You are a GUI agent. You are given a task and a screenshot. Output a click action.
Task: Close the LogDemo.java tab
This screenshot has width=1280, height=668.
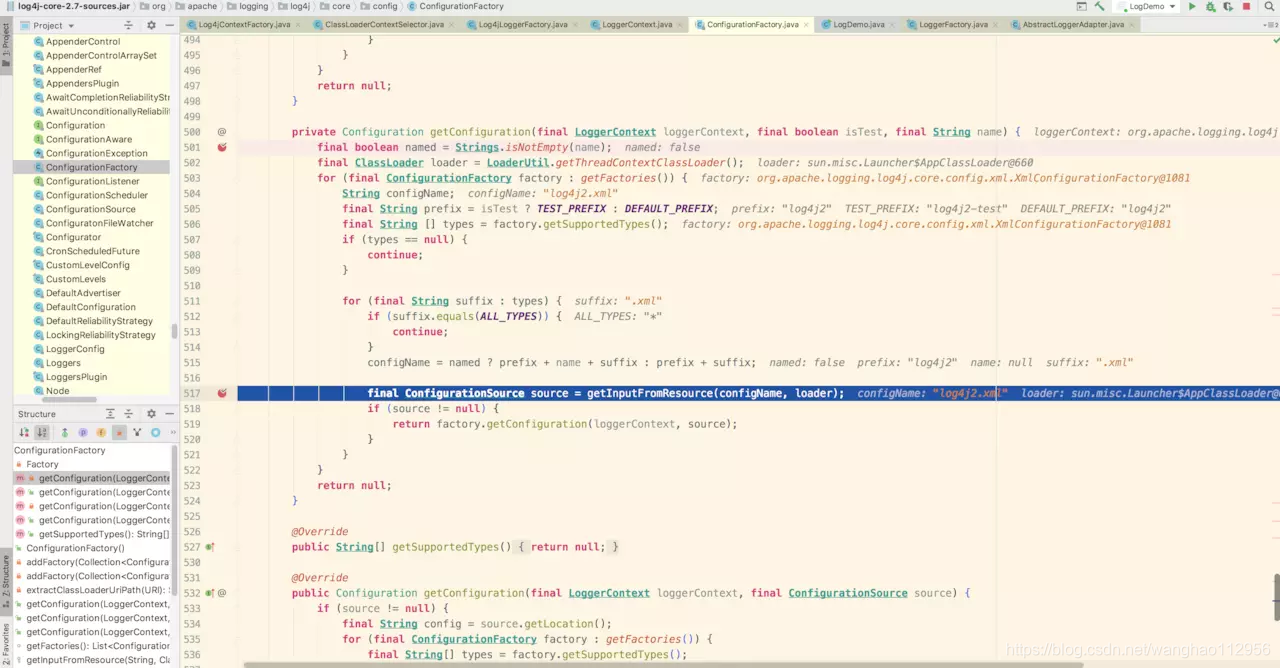click(x=894, y=24)
